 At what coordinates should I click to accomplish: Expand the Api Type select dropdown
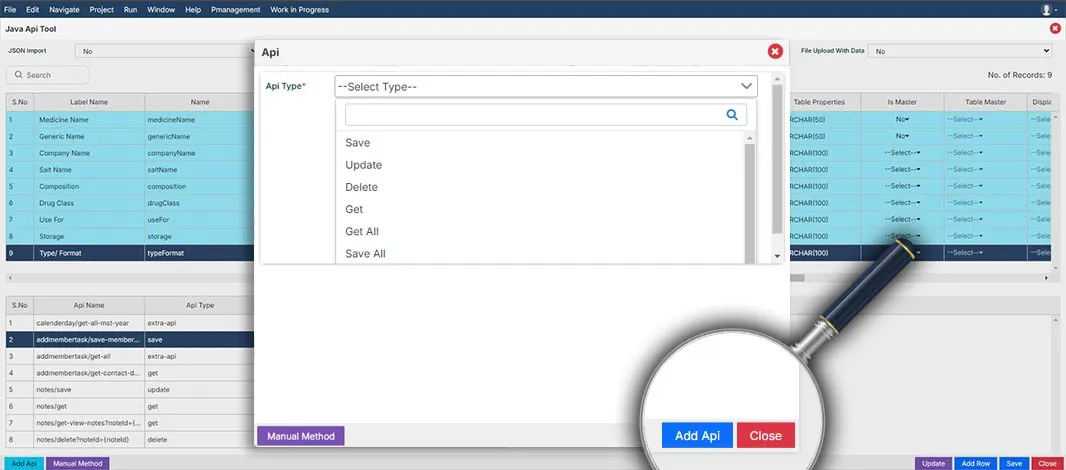545,86
